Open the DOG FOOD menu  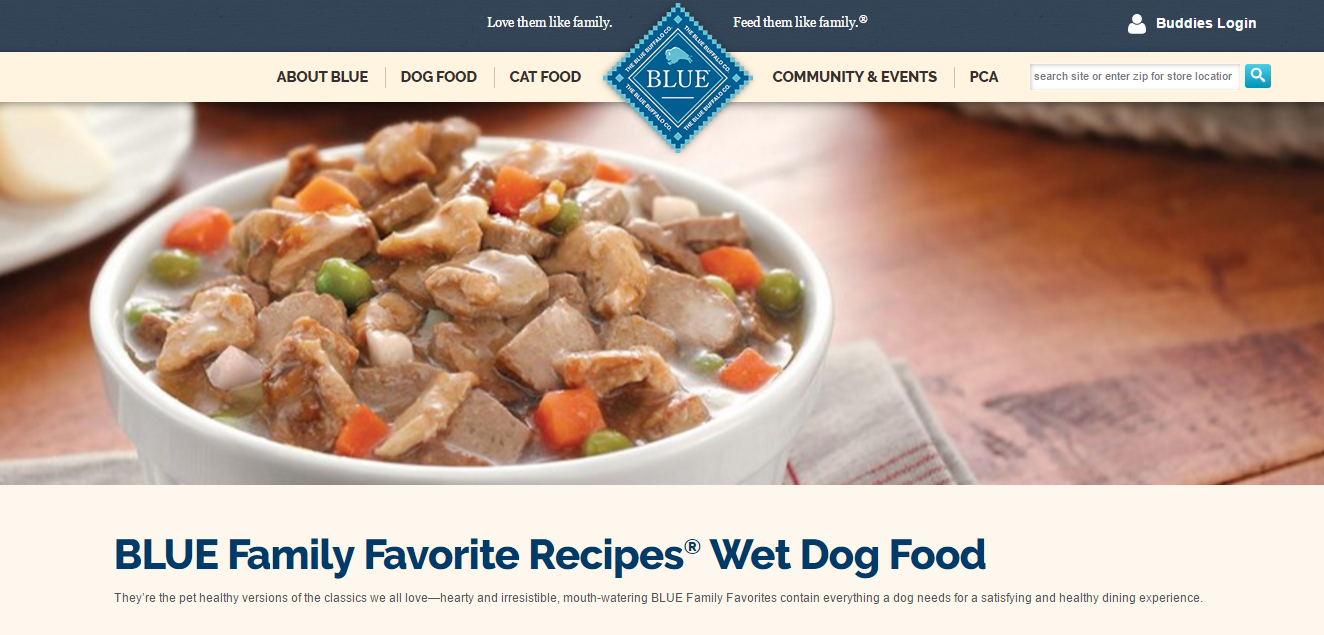tap(439, 77)
